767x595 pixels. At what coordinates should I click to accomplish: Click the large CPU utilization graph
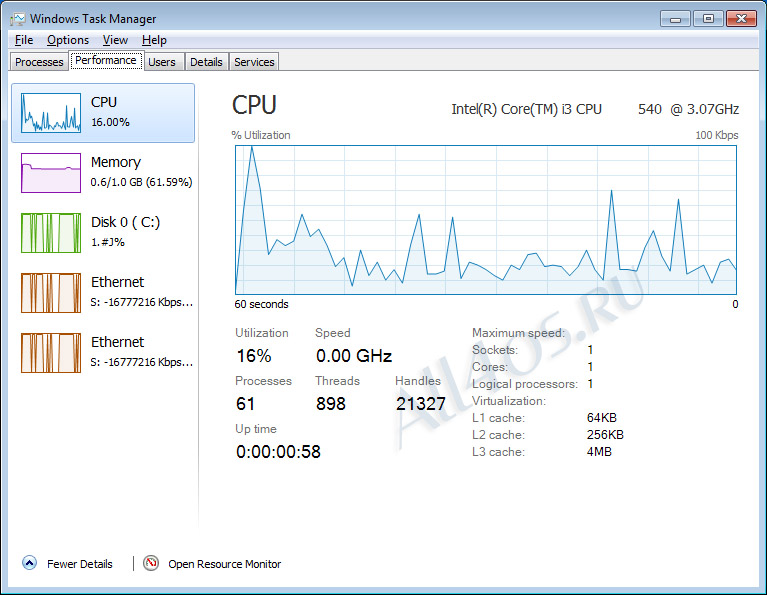coord(486,220)
